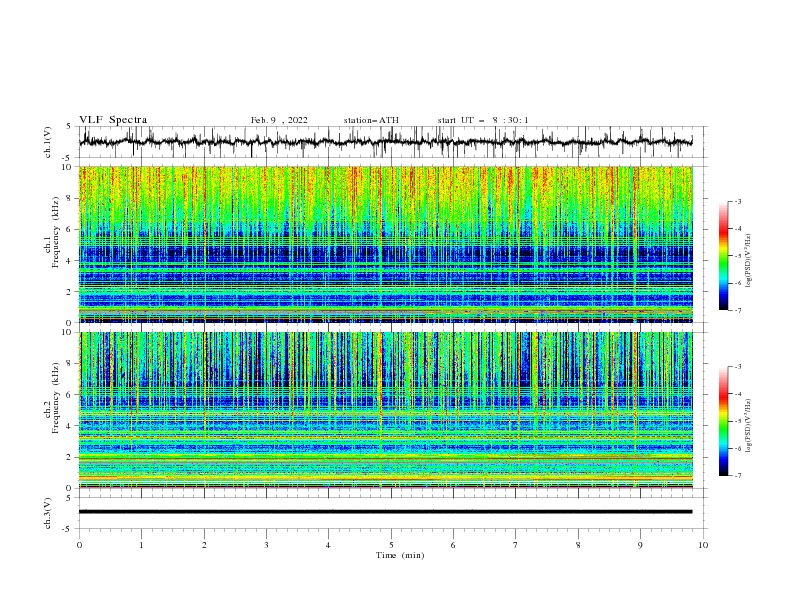Select the date text "Feb. 9 , 2022"

[279, 120]
